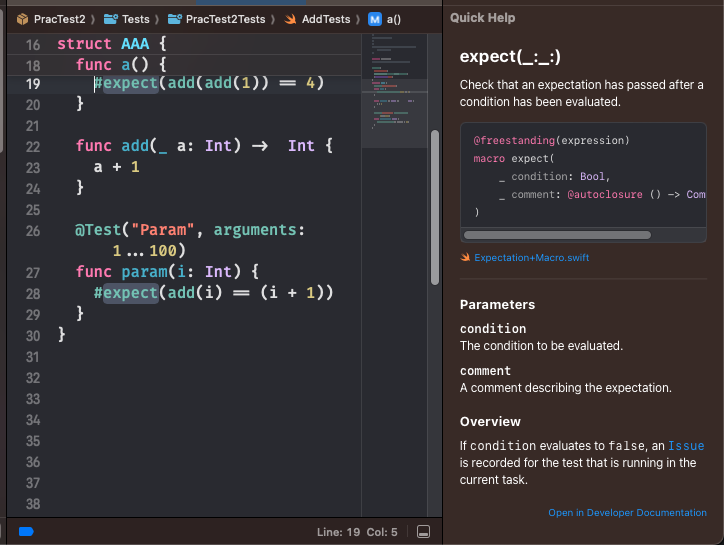
Task: Click the a() method breadcrumb item
Action: coord(385,19)
